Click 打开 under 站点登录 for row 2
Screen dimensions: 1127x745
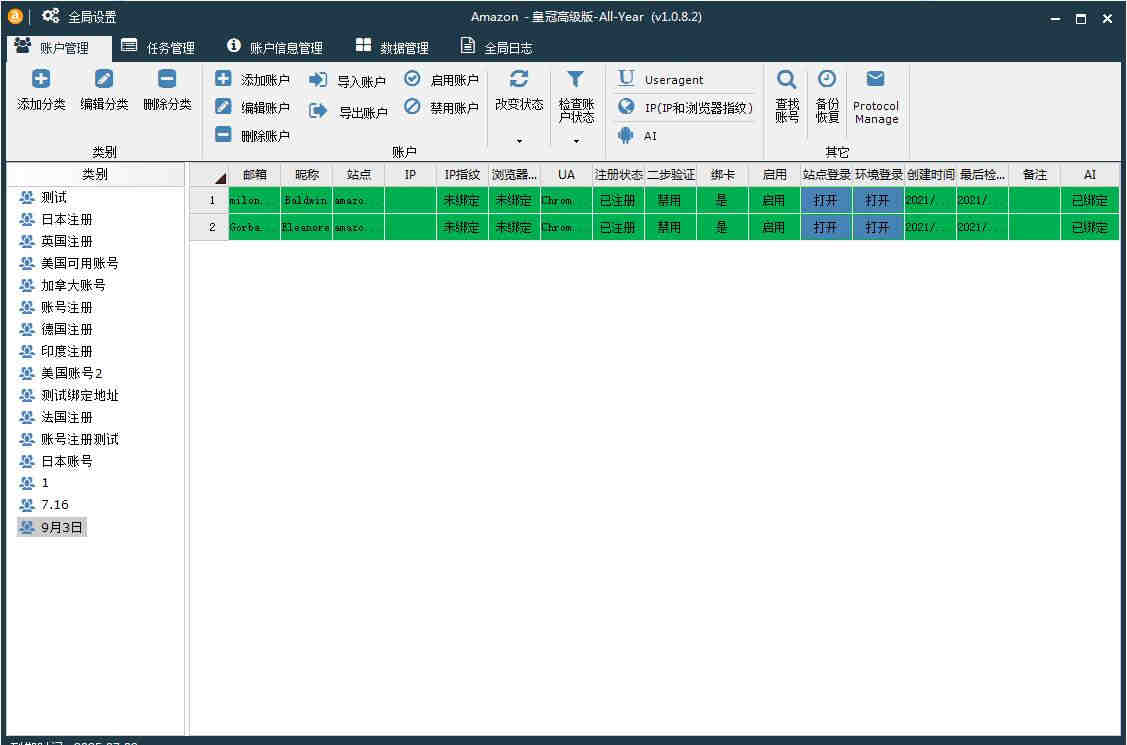pyautogui.click(x=826, y=228)
